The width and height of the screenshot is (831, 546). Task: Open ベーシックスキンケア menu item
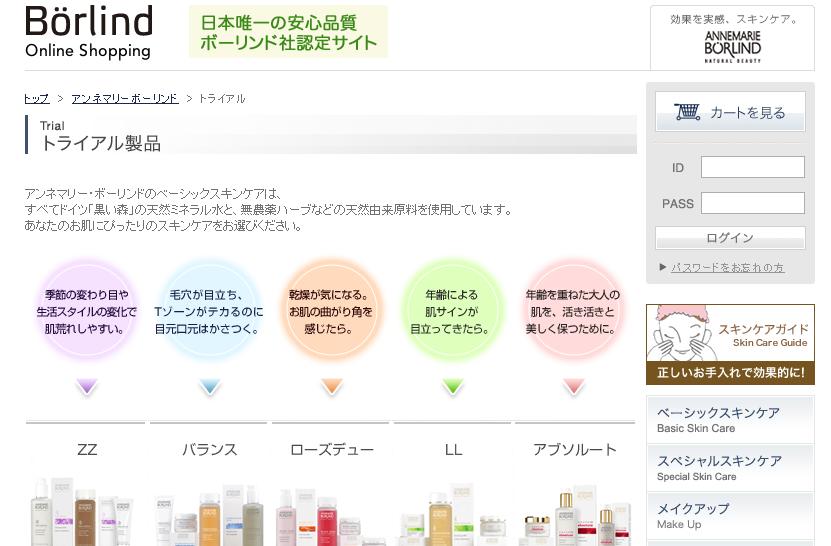pyautogui.click(x=730, y=420)
